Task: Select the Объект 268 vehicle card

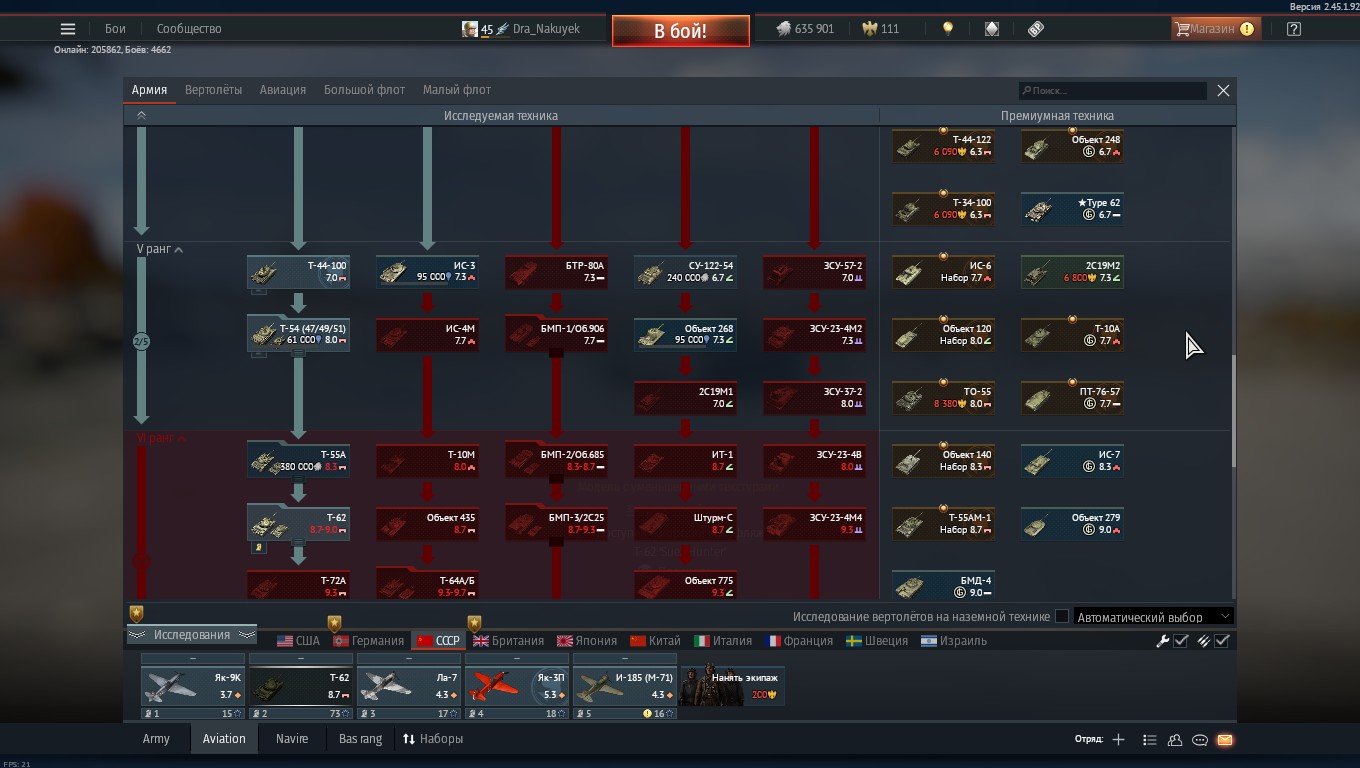Action: pos(685,334)
